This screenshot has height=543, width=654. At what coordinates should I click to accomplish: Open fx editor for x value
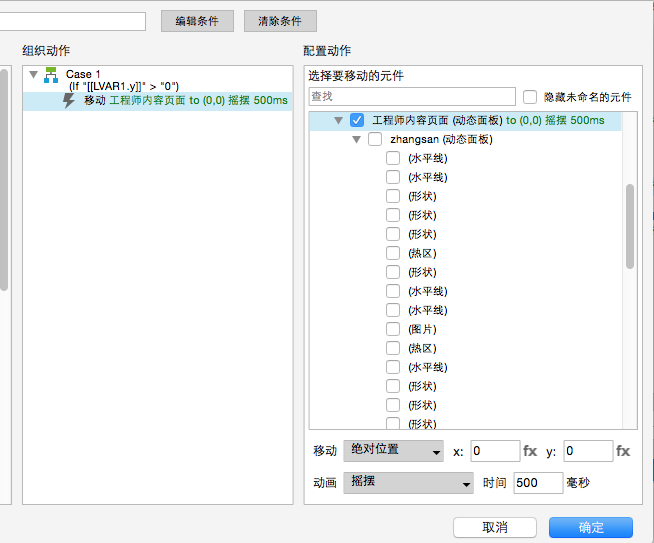click(530, 451)
